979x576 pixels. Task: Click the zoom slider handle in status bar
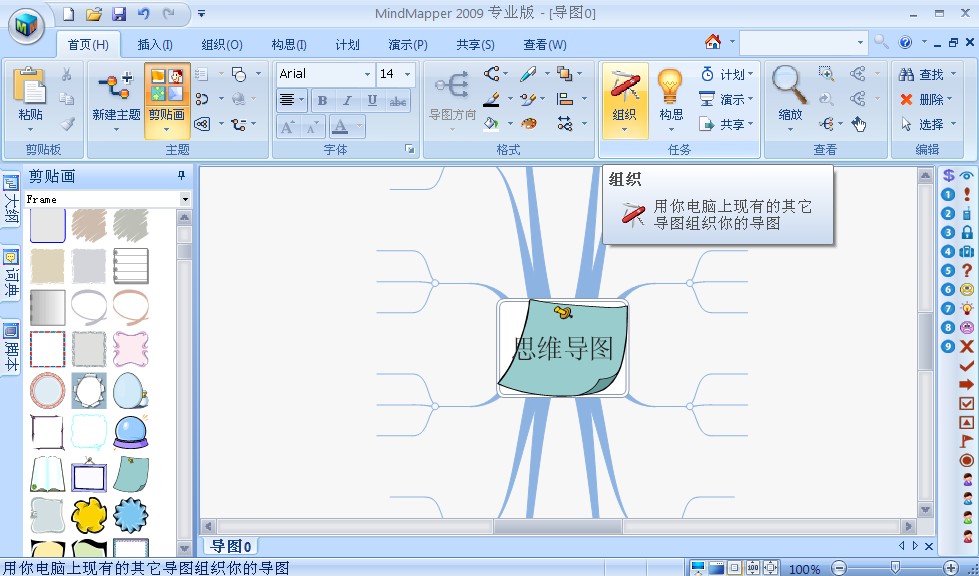895,567
